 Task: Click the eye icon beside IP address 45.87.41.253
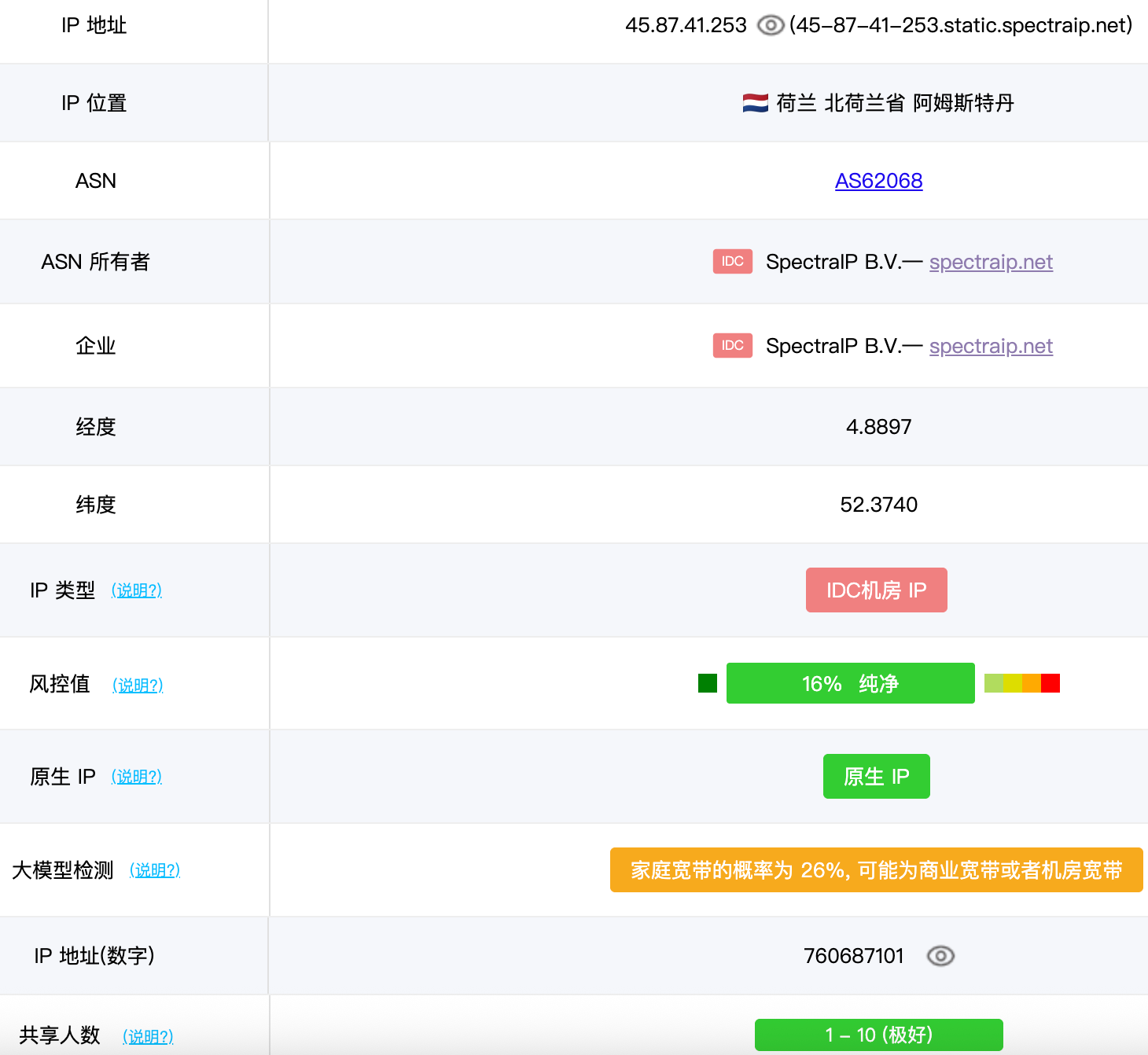[770, 26]
